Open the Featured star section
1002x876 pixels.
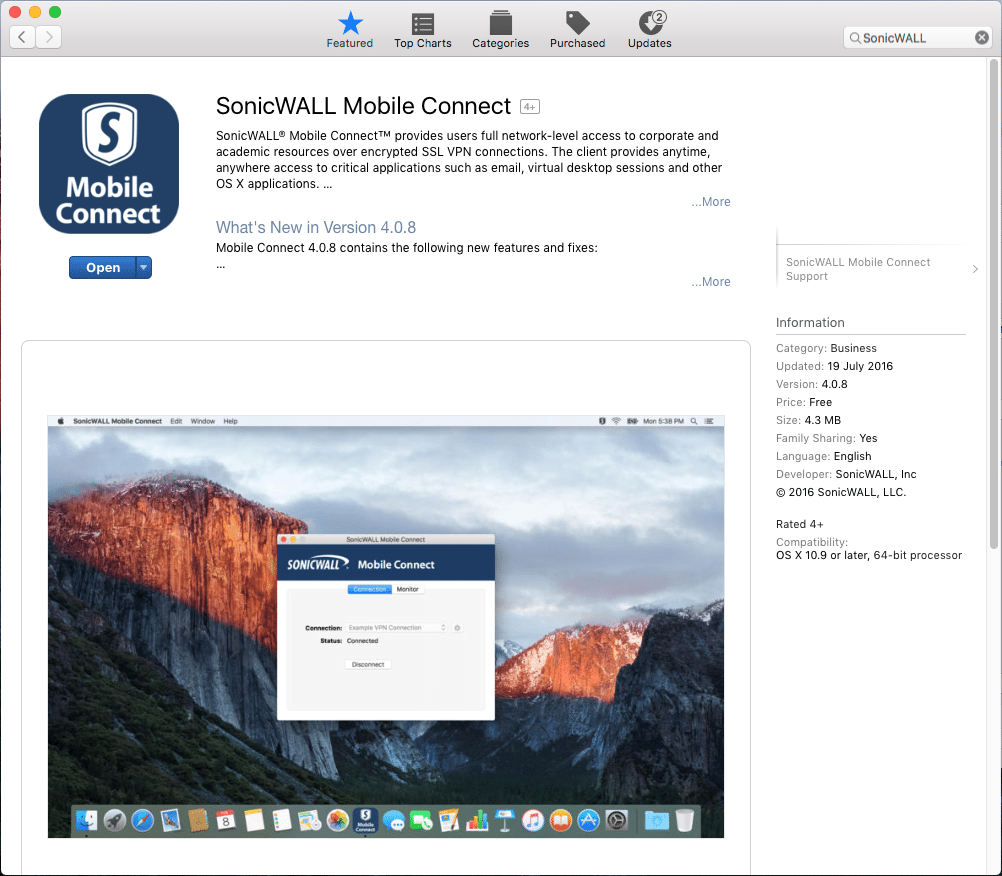[349, 29]
